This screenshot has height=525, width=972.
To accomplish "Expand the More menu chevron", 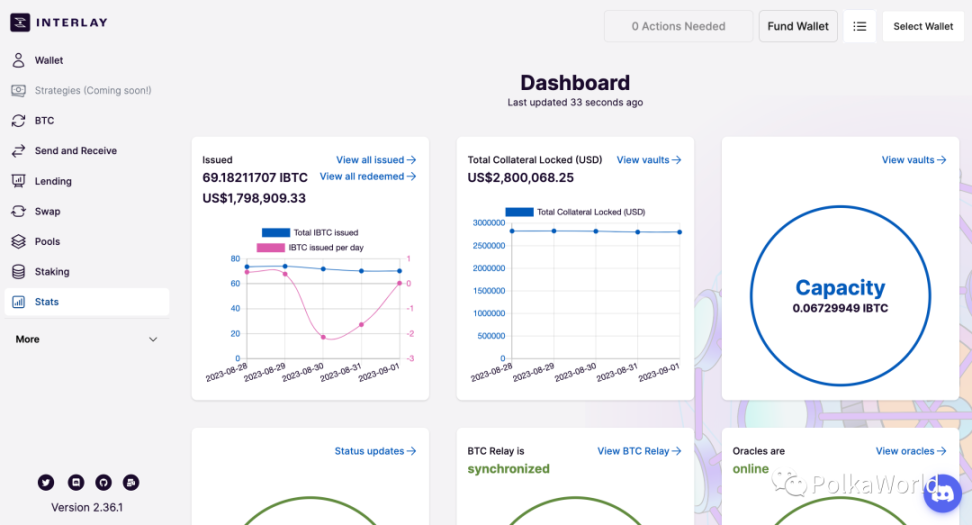I will tap(153, 340).
